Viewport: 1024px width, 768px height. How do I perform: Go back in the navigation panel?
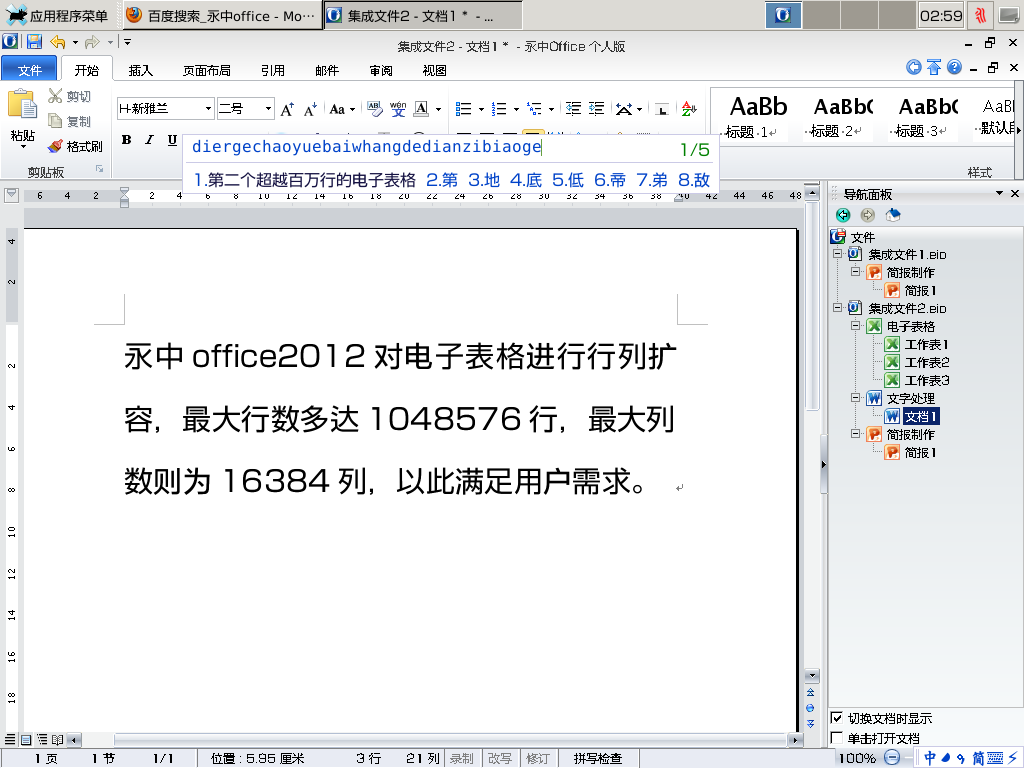tap(843, 216)
